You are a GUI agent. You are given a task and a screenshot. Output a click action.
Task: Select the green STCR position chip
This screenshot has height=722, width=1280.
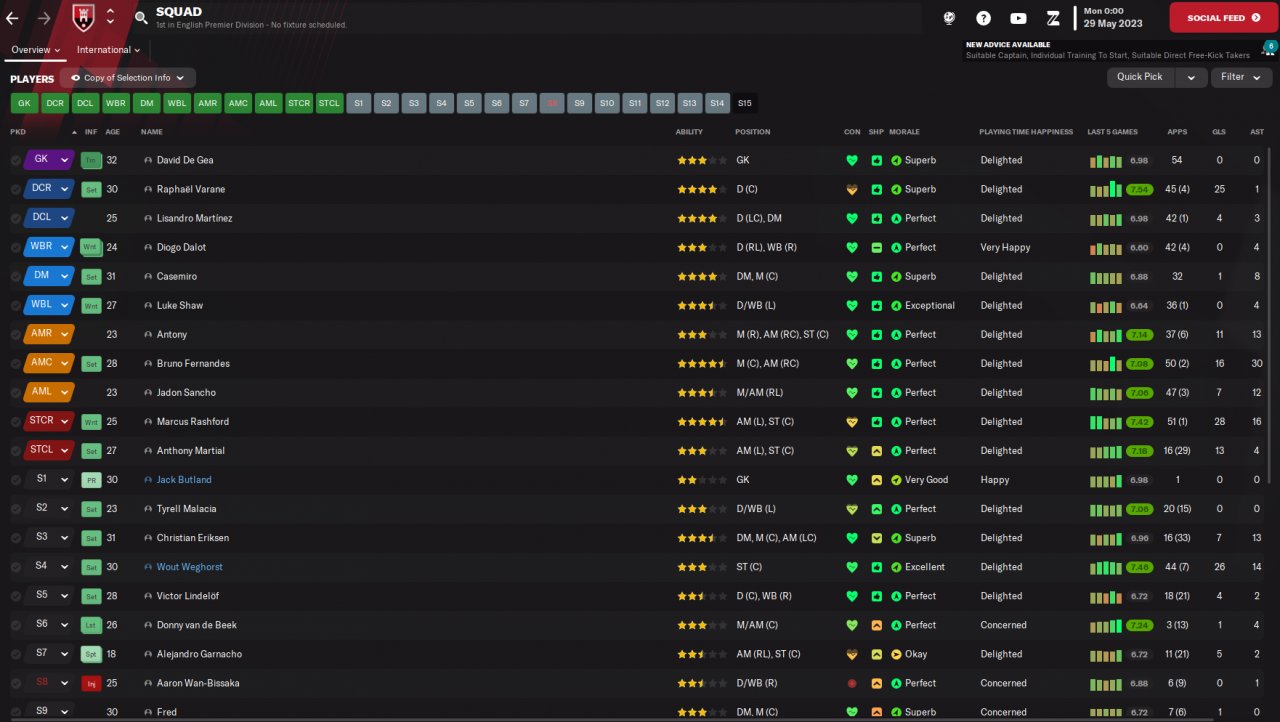[299, 103]
